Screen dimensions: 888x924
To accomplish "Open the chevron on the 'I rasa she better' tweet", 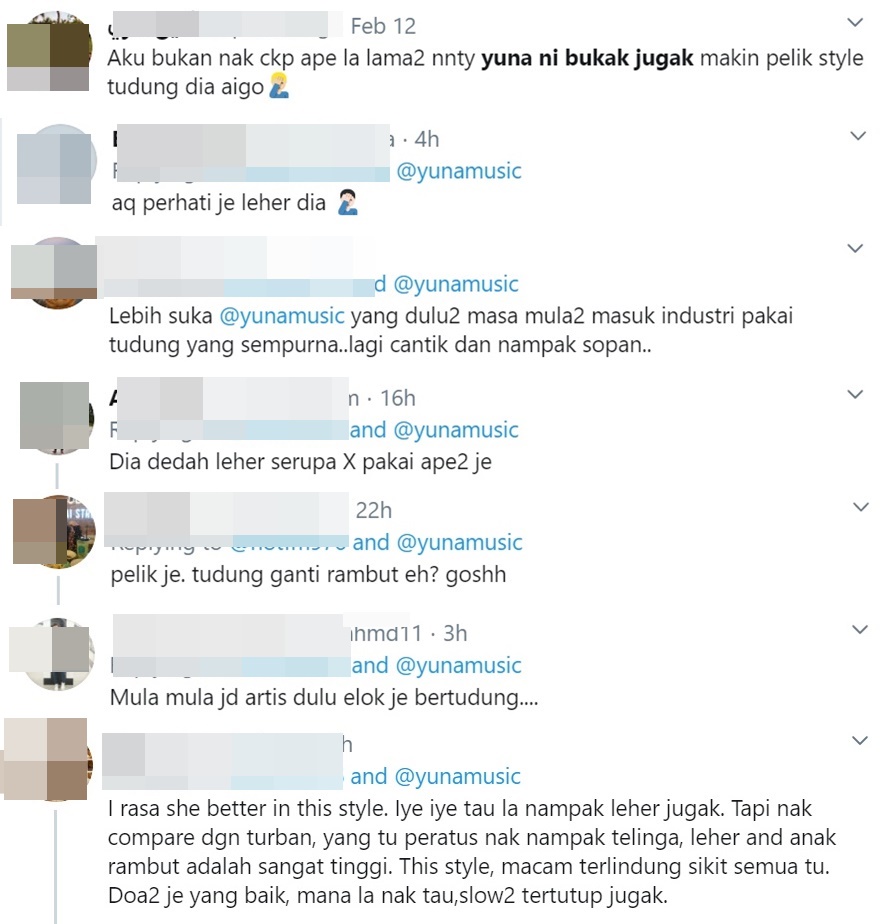I will pos(860,740).
